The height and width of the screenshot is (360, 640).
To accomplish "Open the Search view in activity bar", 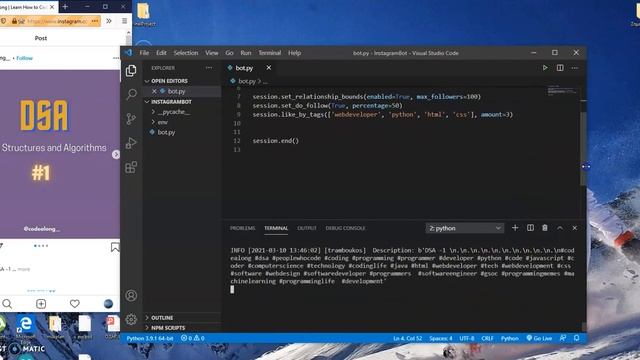I will (131, 94).
